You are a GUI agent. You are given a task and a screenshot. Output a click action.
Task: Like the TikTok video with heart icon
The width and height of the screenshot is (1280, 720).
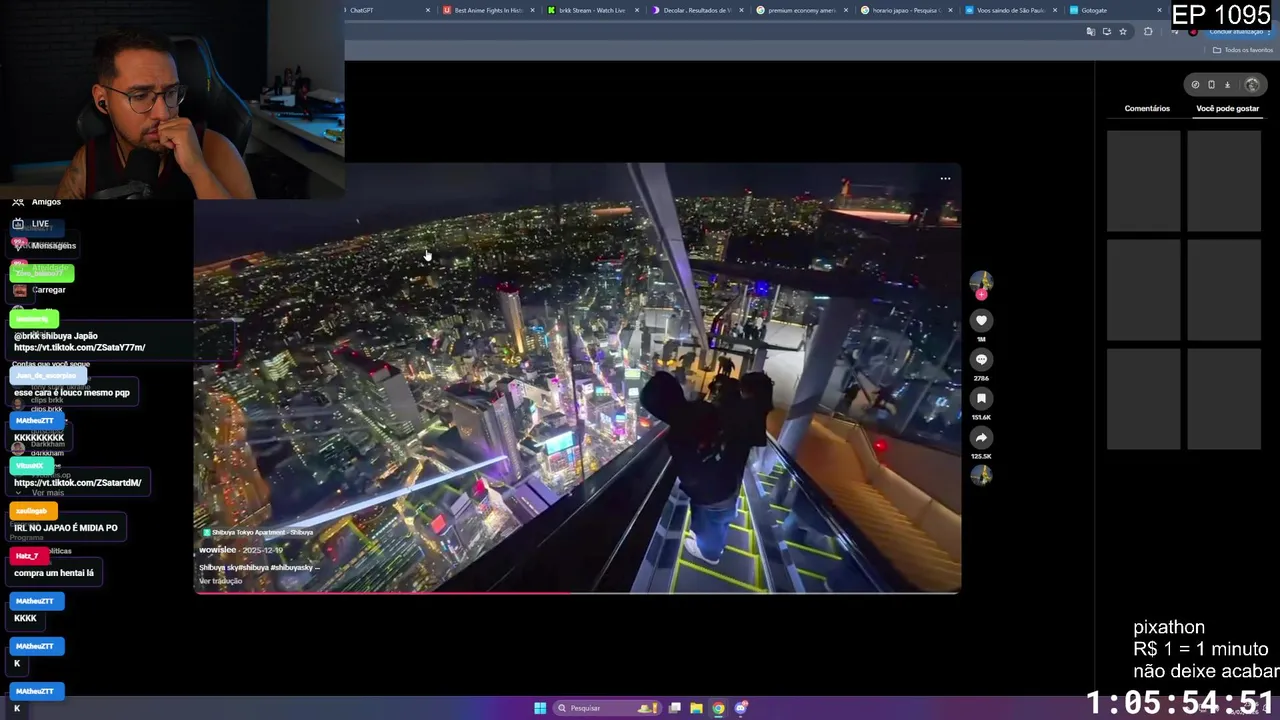coord(981,320)
